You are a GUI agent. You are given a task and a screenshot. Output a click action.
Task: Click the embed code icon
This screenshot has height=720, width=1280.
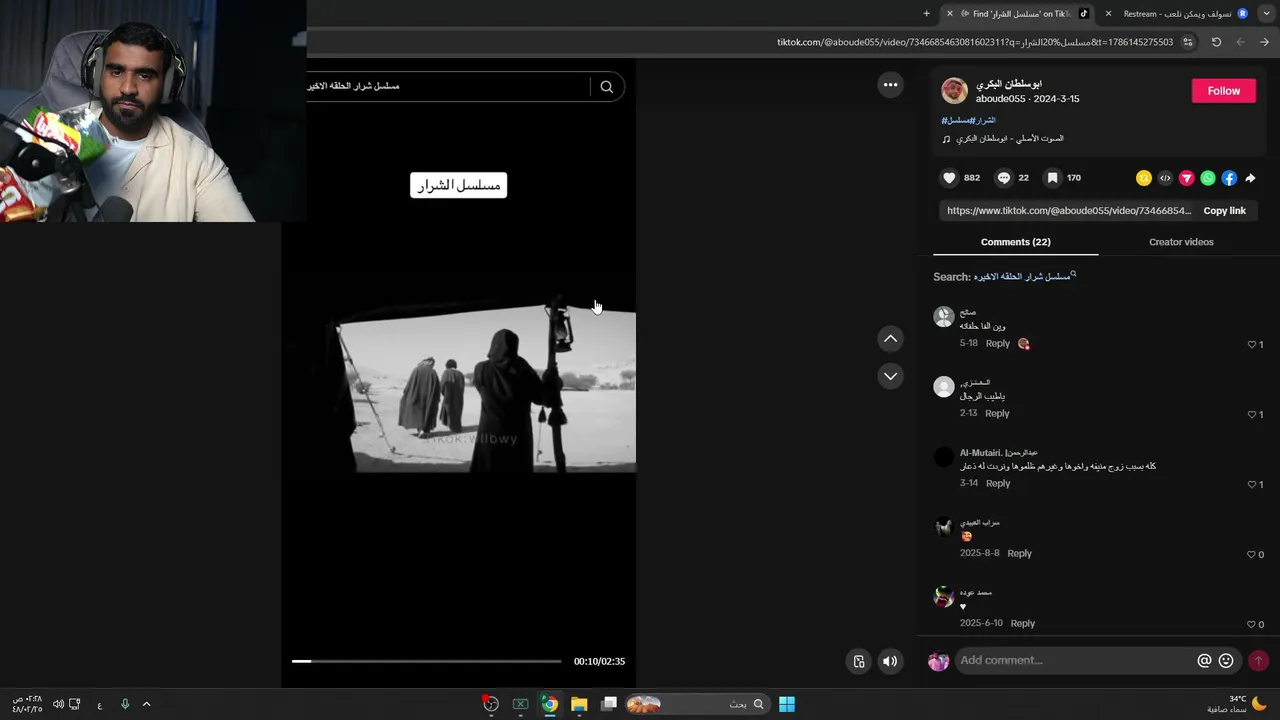click(1165, 178)
